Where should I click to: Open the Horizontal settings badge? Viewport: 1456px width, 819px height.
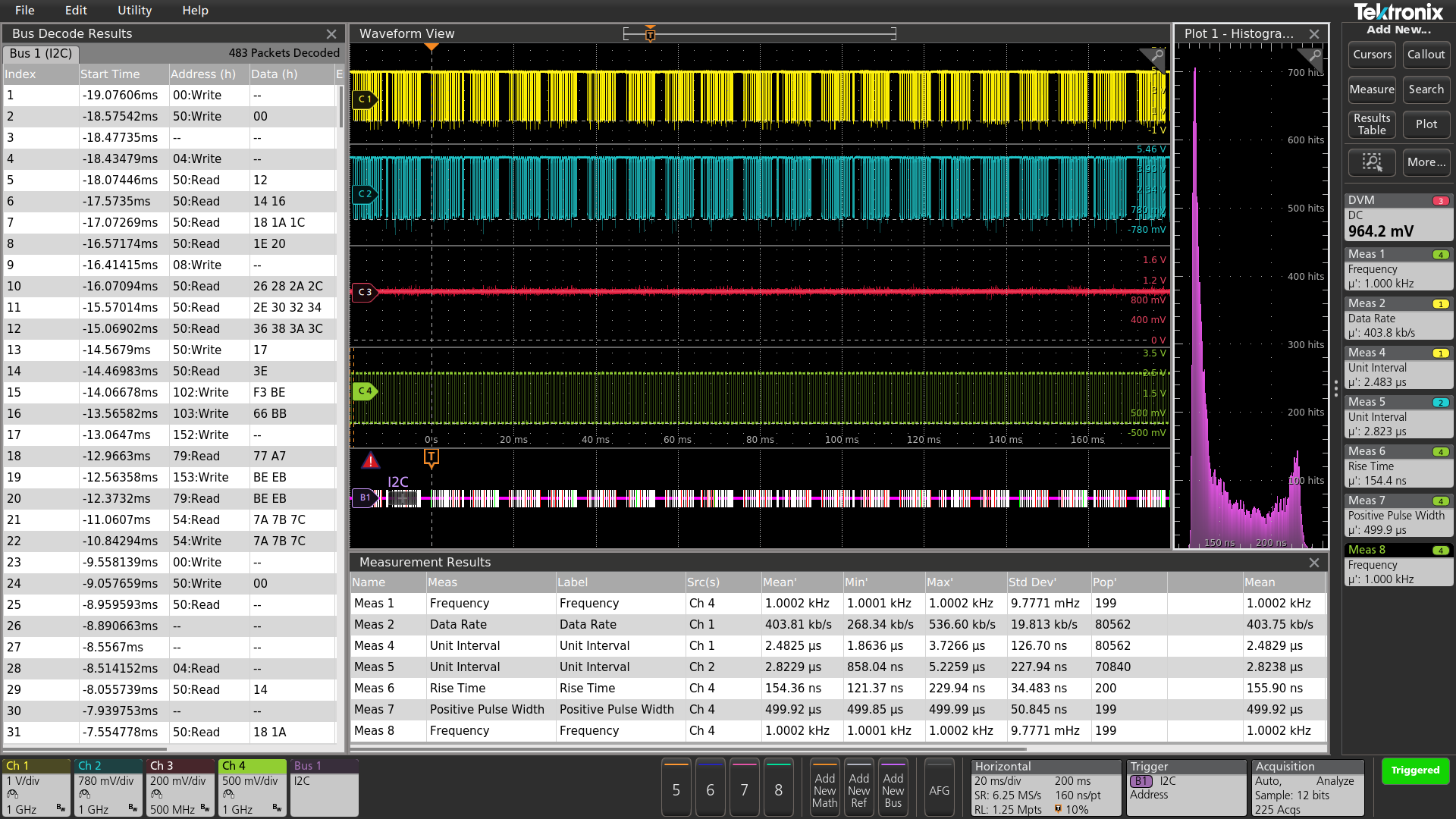pyautogui.click(x=1045, y=788)
